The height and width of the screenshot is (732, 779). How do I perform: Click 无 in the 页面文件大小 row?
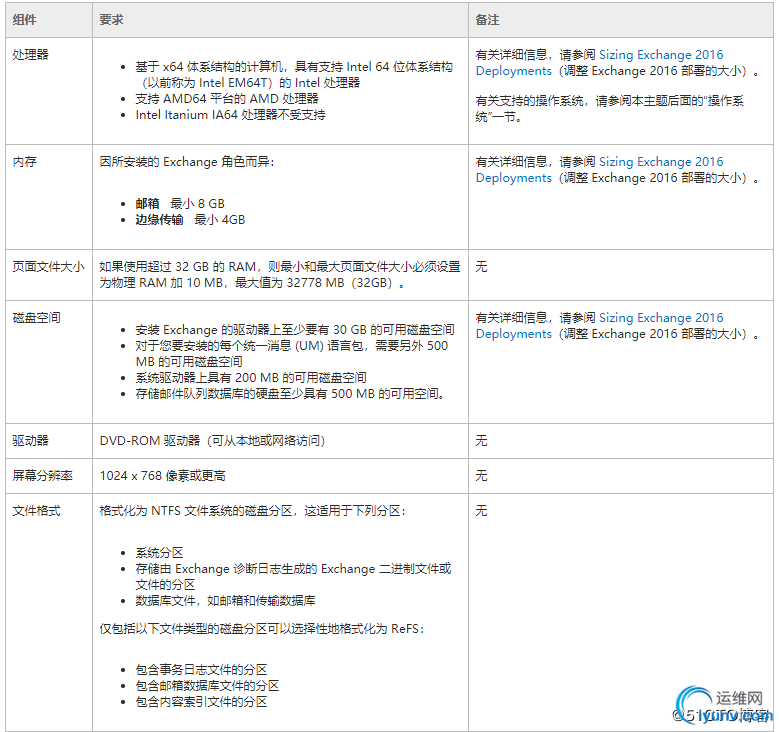click(x=481, y=267)
